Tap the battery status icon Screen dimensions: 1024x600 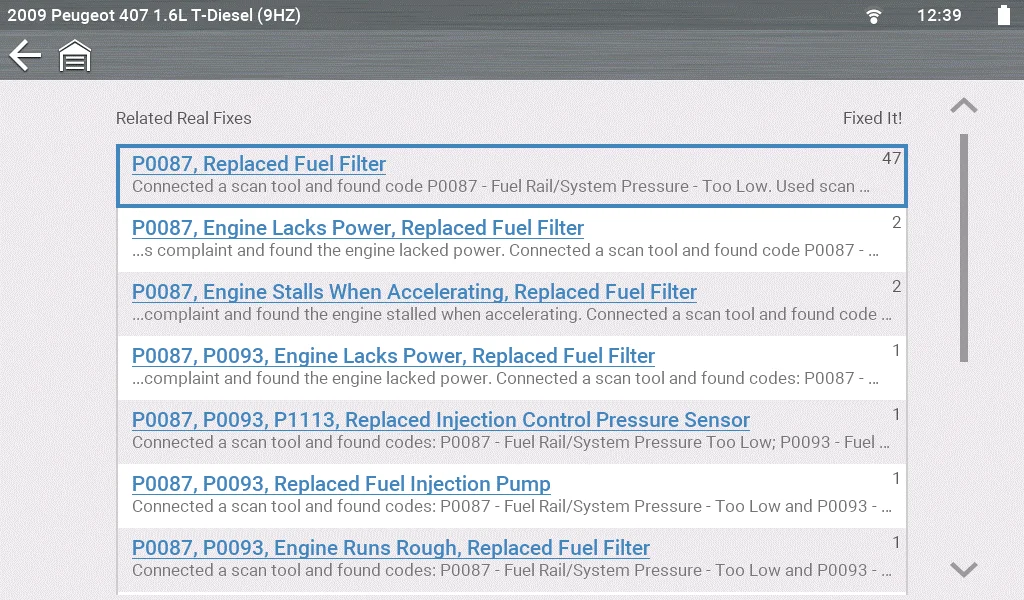pos(1003,16)
